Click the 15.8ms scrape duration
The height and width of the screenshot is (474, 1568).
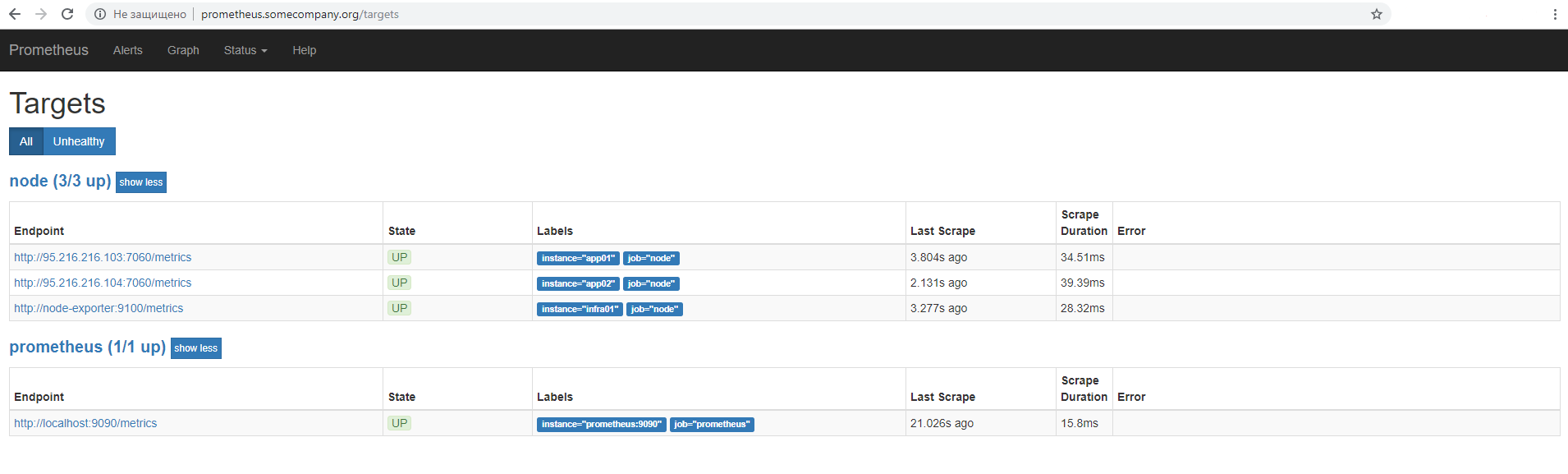click(1080, 423)
